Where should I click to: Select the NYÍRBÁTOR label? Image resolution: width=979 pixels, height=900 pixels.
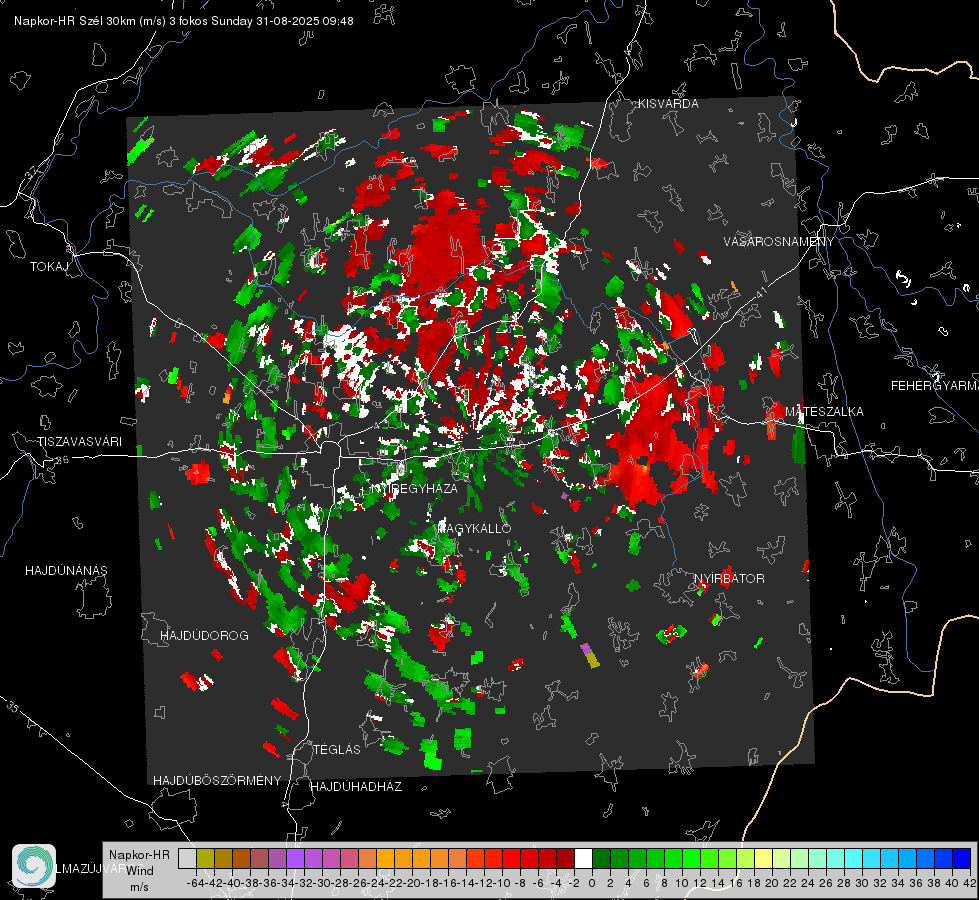(x=729, y=579)
